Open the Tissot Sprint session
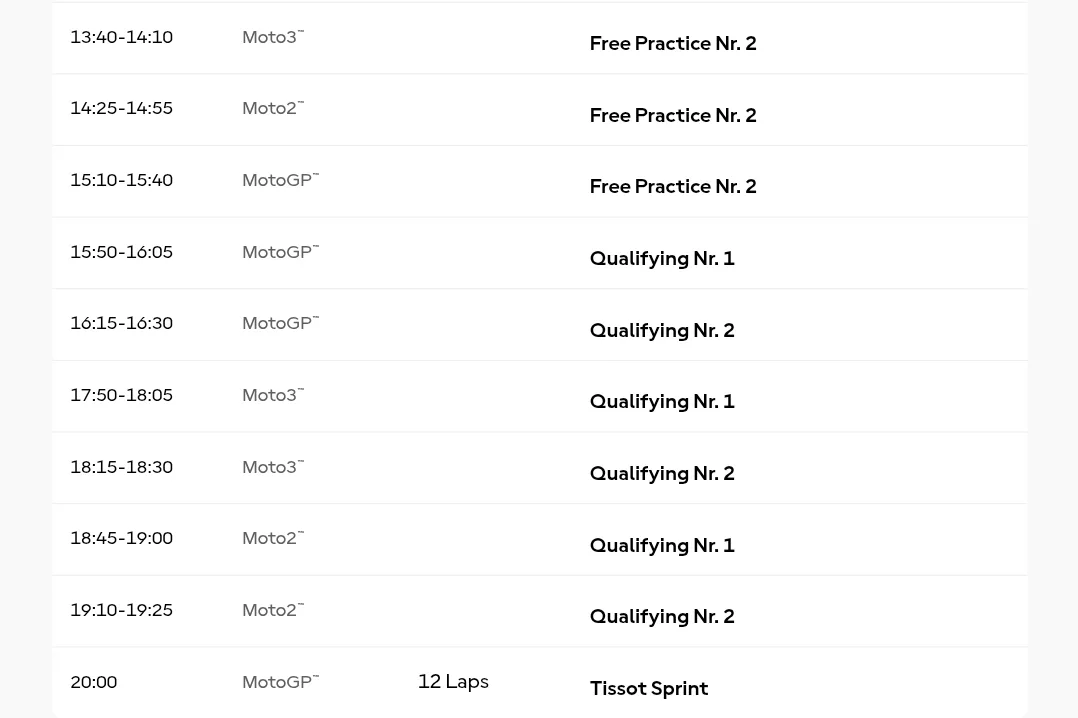1078x718 pixels. click(x=648, y=689)
